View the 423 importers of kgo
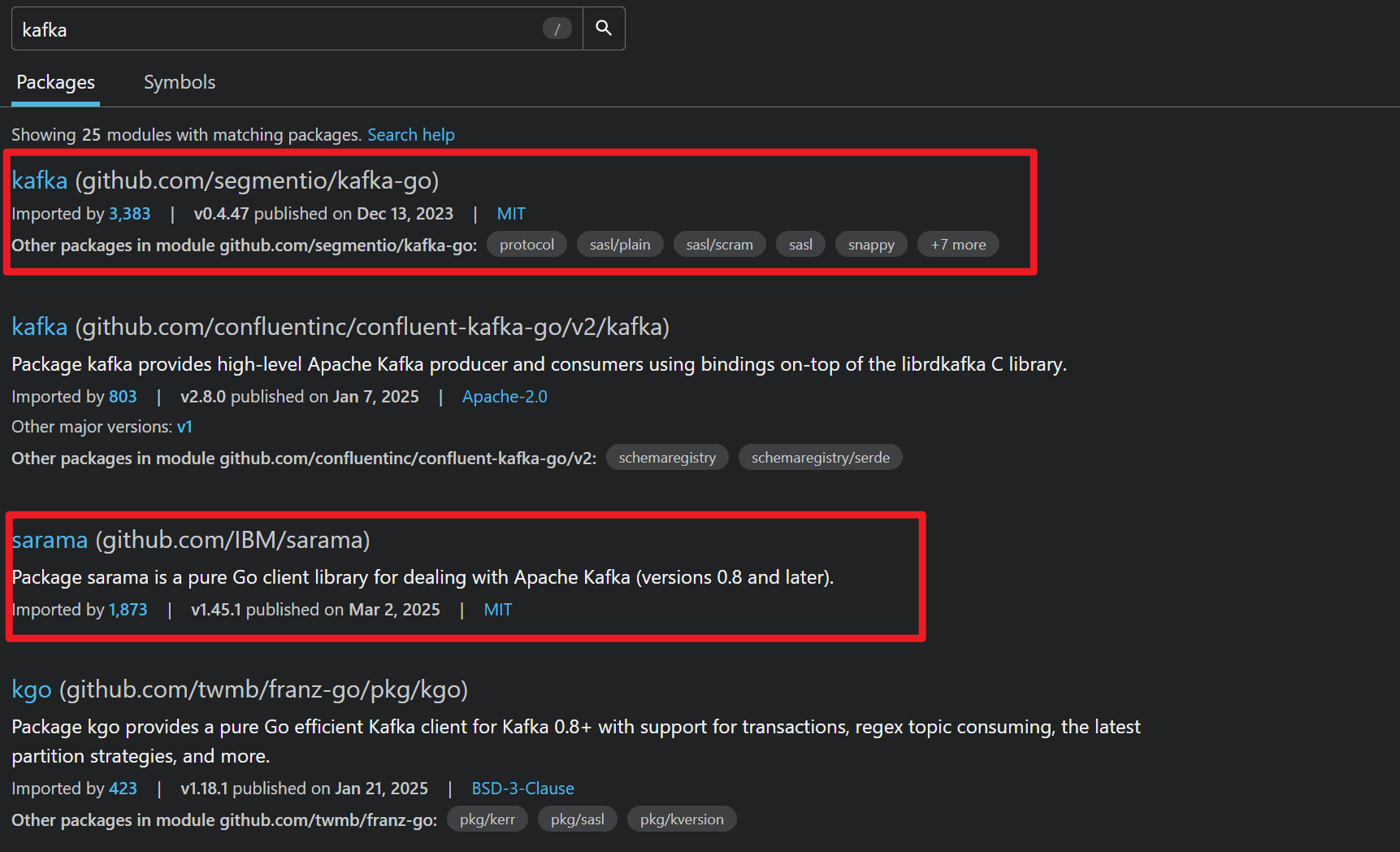The height and width of the screenshot is (852, 1400). 123,789
